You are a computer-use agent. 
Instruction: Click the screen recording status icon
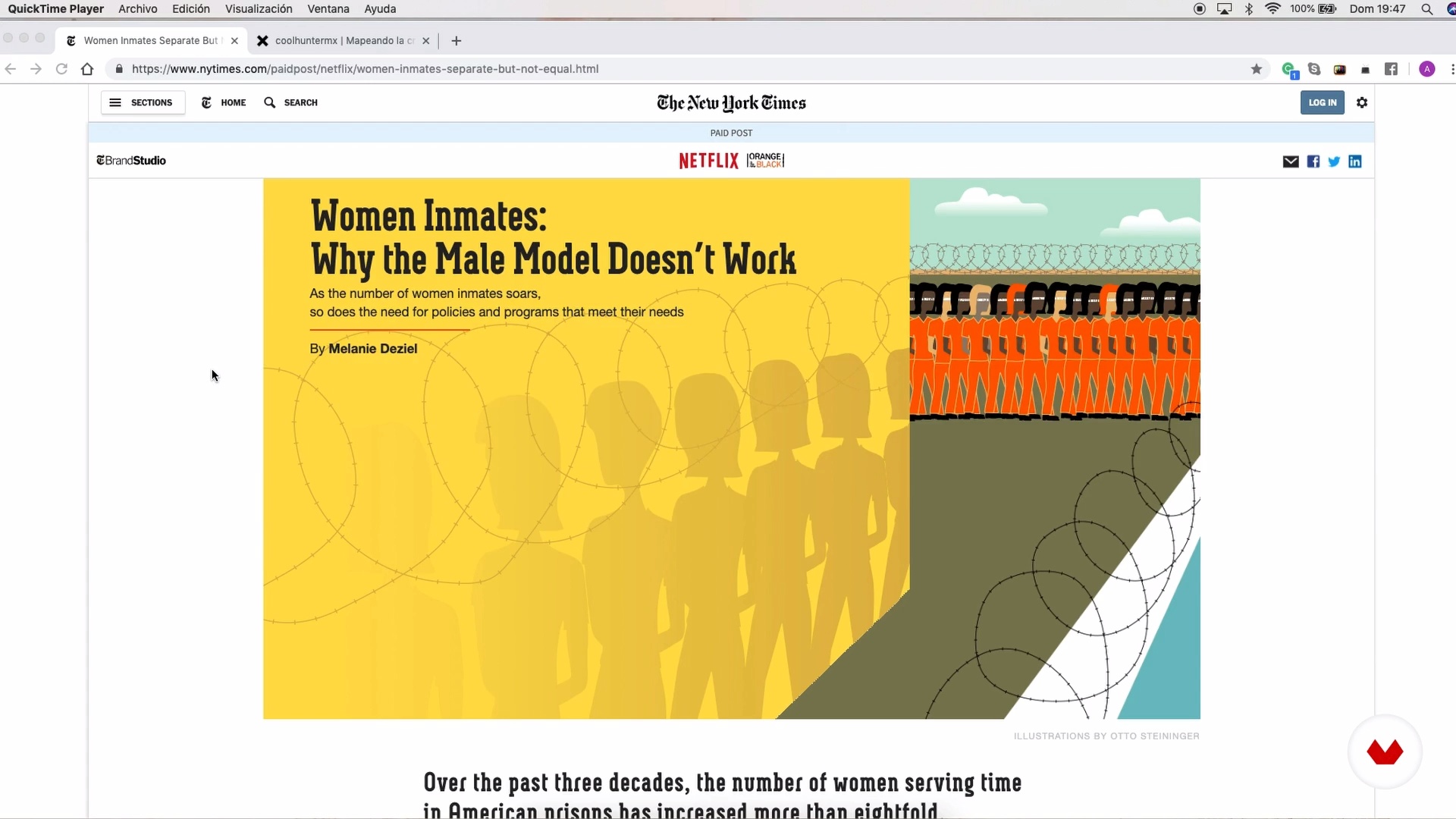tap(1200, 9)
